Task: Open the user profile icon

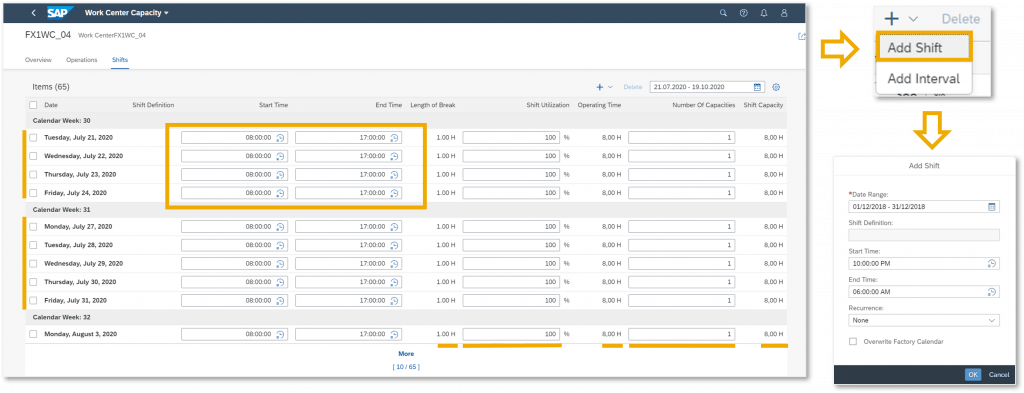Action: 784,13
